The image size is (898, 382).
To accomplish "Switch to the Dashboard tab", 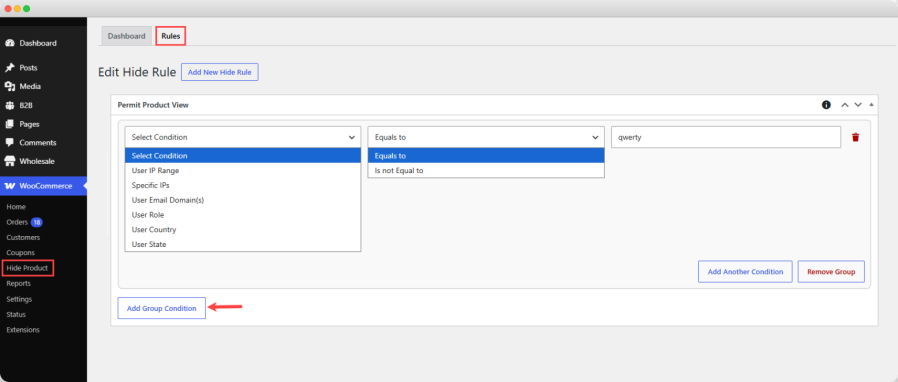I will [127, 36].
